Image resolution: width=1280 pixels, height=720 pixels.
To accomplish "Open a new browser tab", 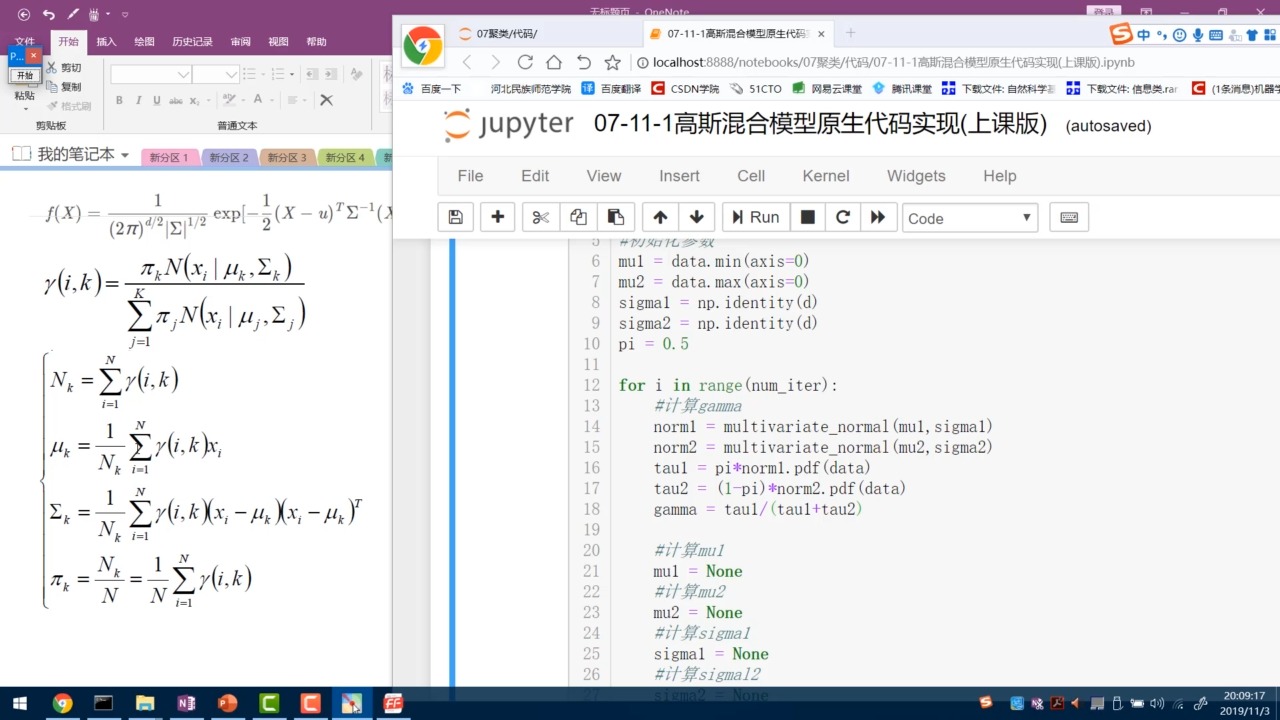I will pos(851,33).
